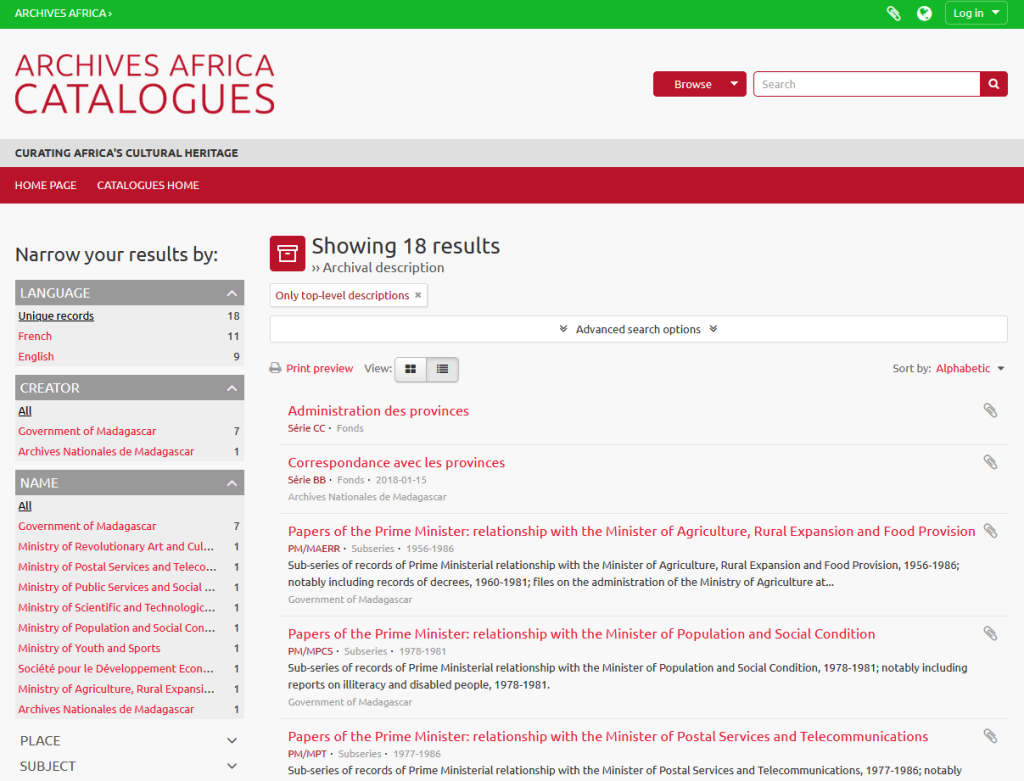Select All under Creator facet
The height and width of the screenshot is (781, 1024).
tap(25, 411)
